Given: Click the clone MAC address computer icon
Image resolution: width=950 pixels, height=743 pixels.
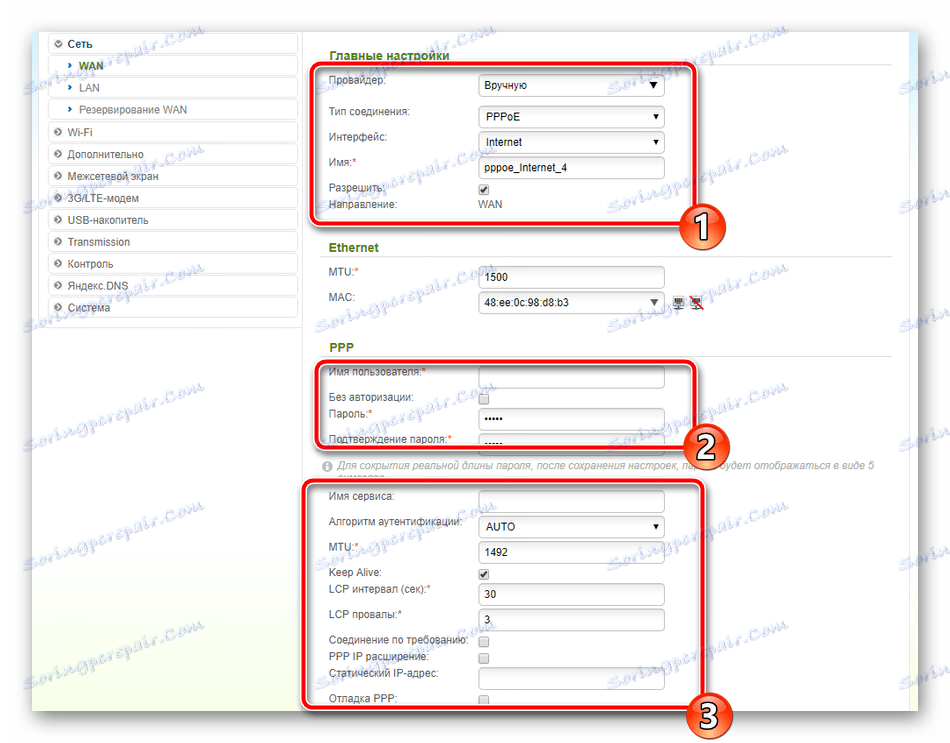Looking at the screenshot, I should [x=679, y=302].
